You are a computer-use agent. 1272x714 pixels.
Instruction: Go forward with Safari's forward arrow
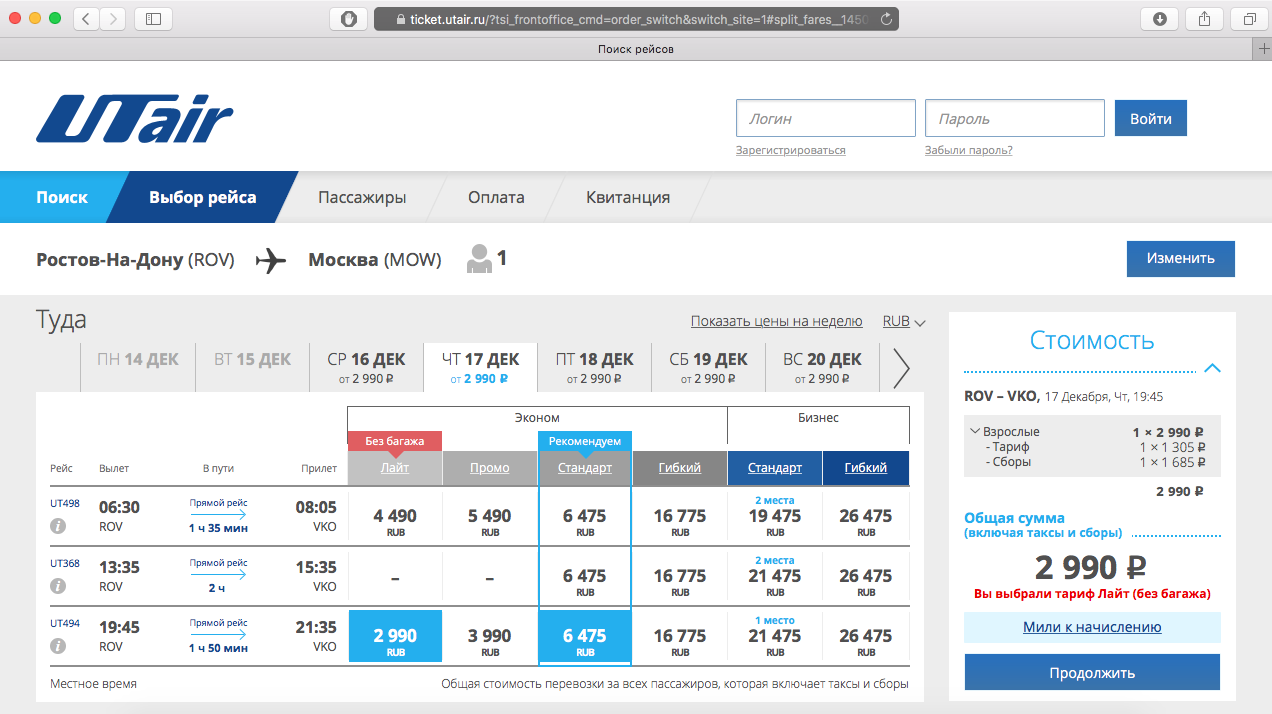113,18
